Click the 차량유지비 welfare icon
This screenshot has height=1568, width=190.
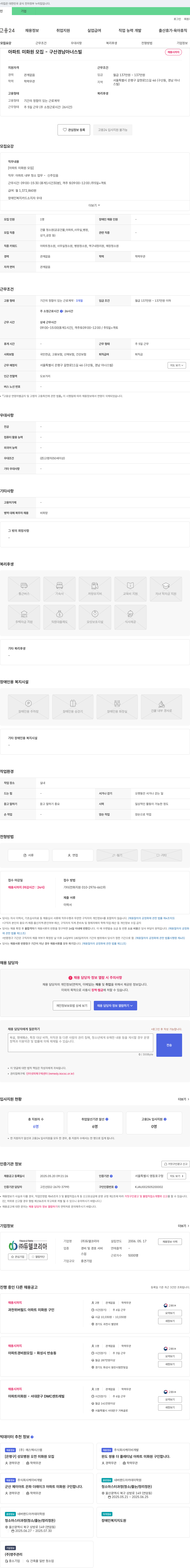(x=95, y=589)
